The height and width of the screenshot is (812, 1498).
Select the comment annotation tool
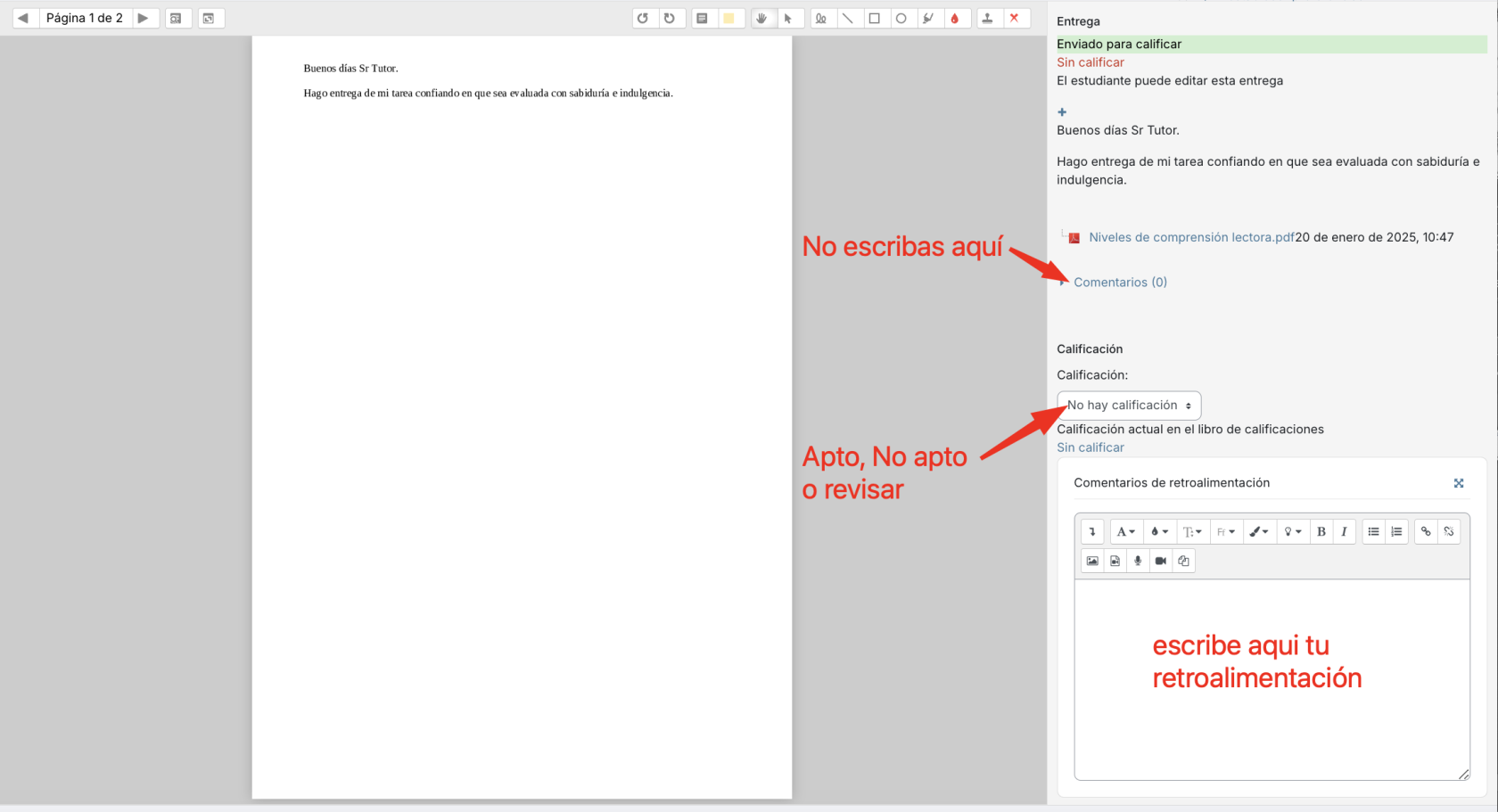[703, 18]
